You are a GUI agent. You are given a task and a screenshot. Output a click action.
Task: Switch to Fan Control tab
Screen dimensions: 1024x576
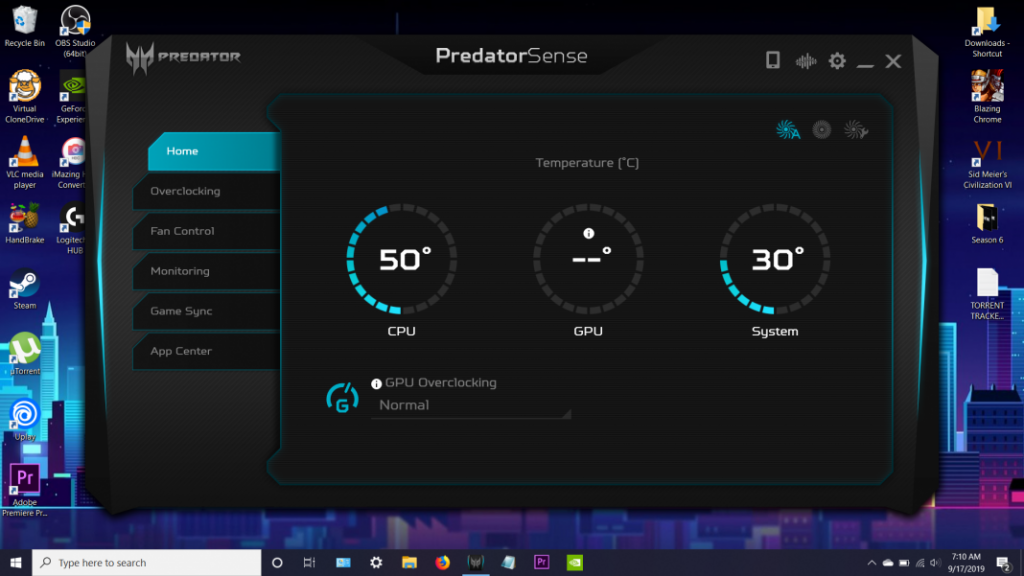tap(182, 231)
